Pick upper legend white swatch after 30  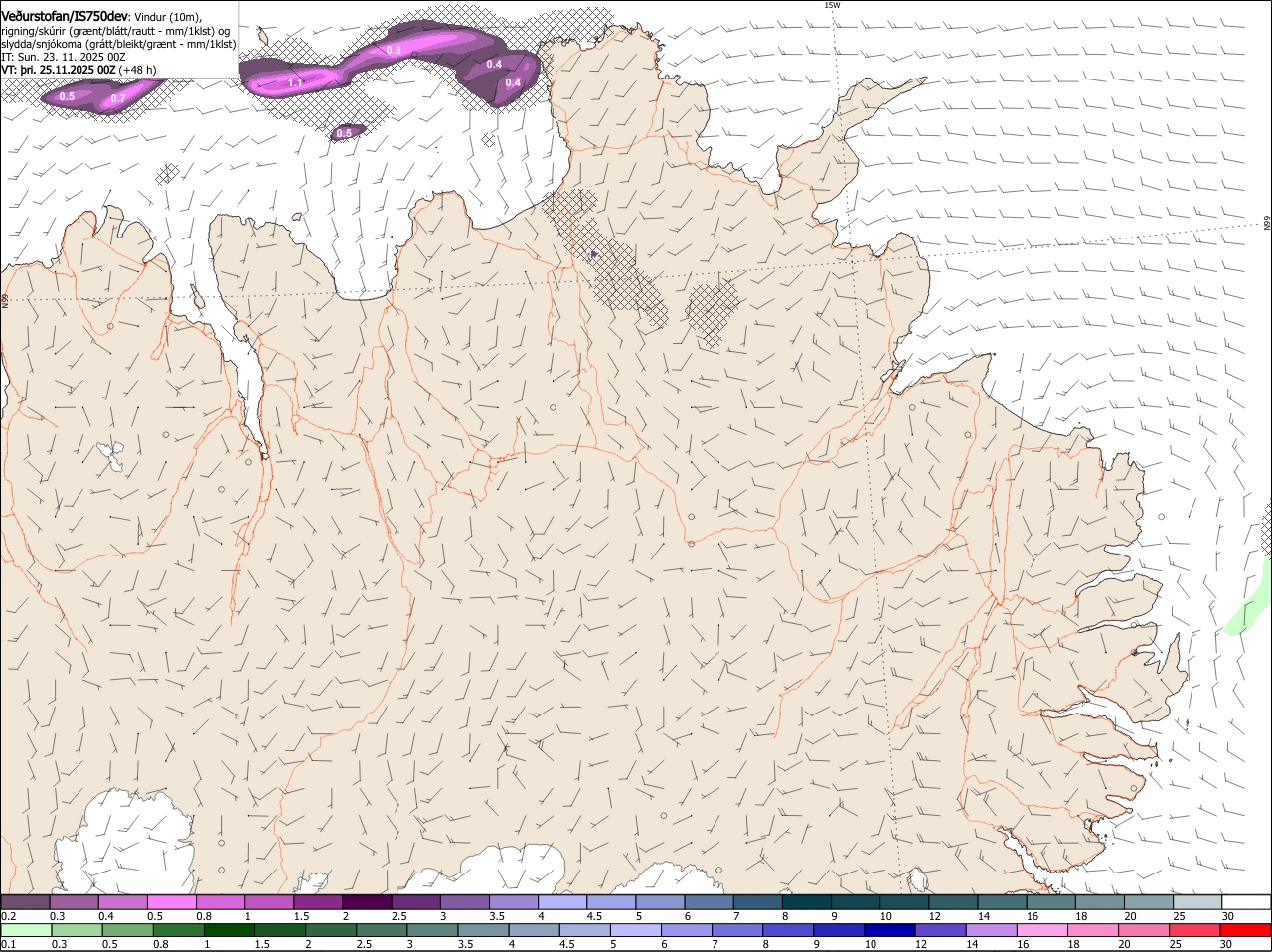pos(1246,901)
